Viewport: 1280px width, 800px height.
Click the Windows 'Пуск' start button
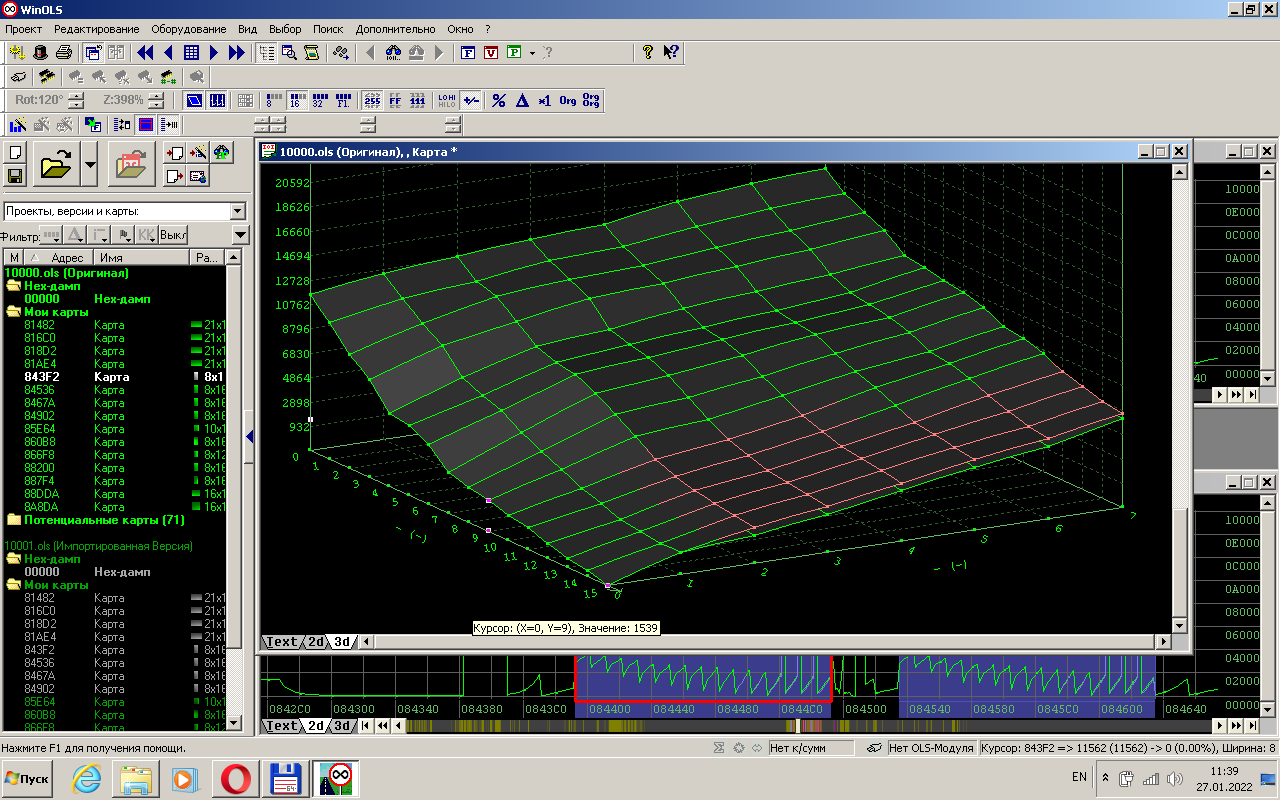[x=27, y=778]
